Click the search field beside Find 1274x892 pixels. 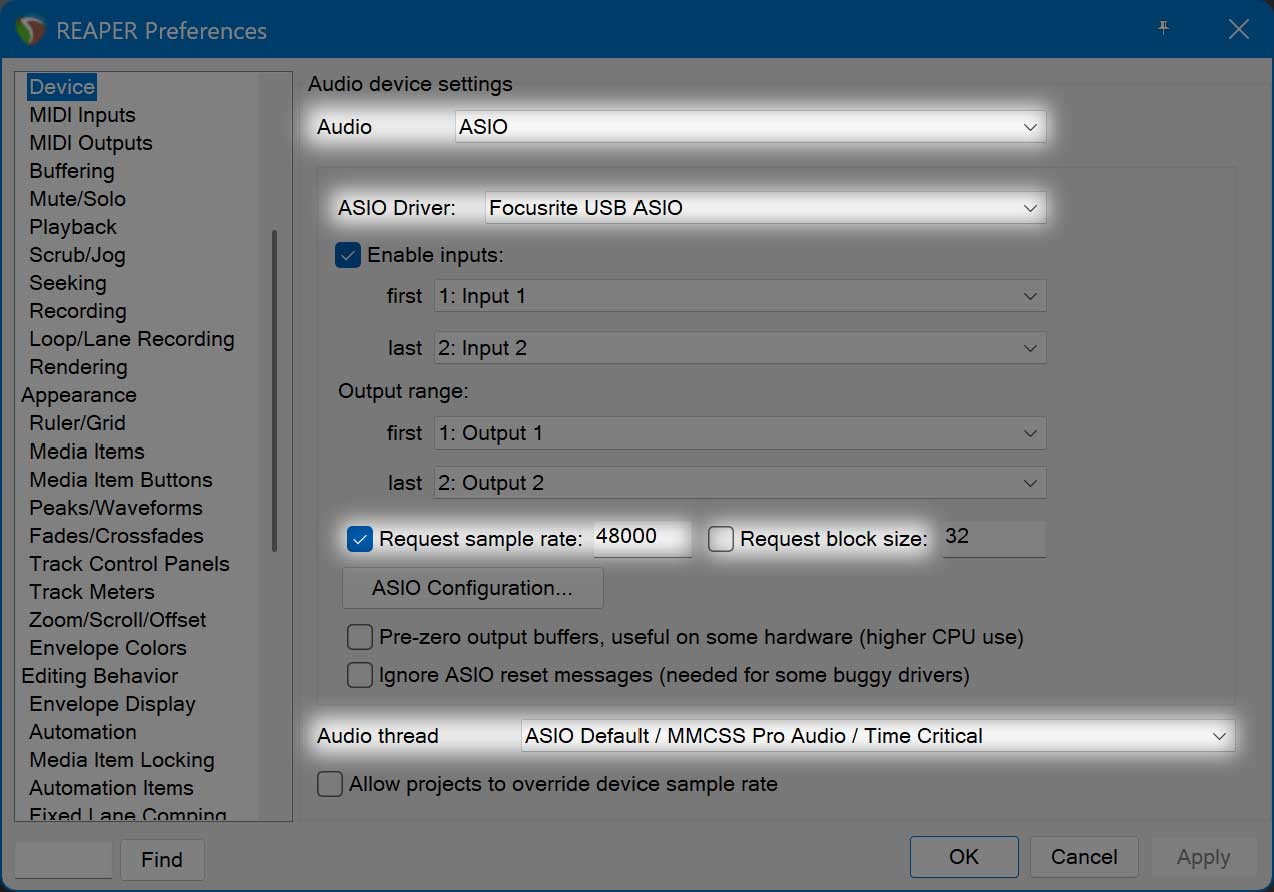[63, 860]
